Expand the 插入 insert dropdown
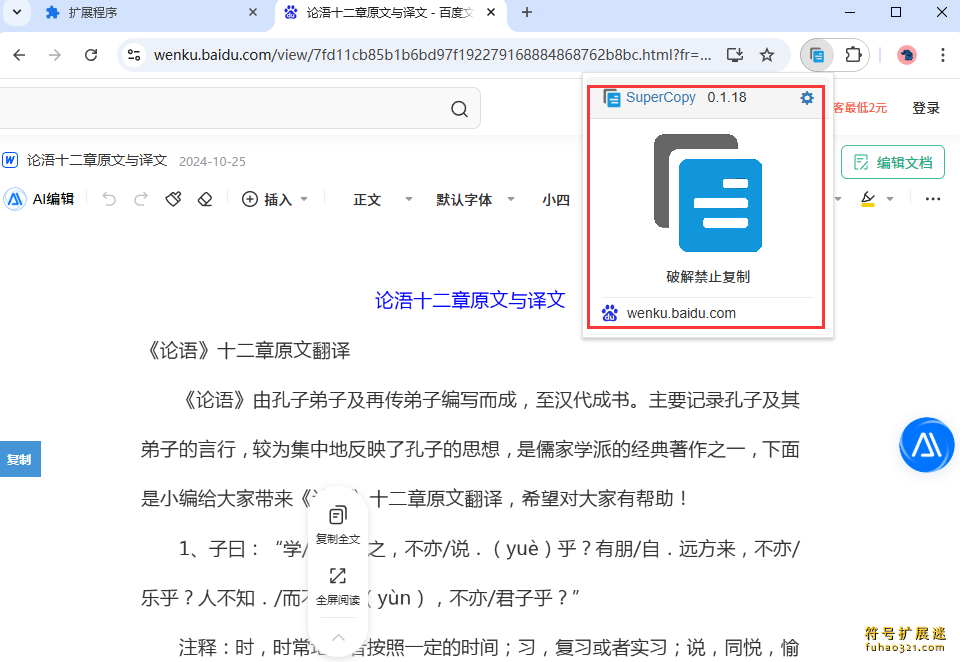This screenshot has height=662, width=960. click(276, 199)
